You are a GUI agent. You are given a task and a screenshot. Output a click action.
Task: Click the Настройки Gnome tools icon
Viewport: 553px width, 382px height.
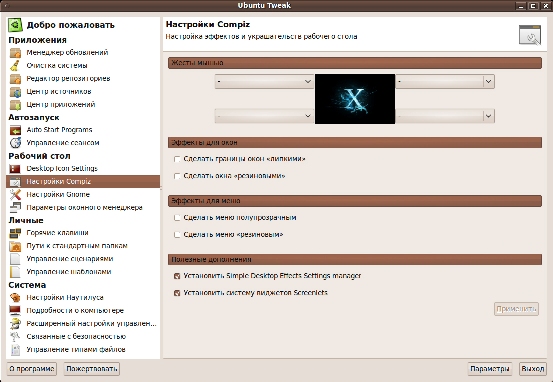click(15, 195)
